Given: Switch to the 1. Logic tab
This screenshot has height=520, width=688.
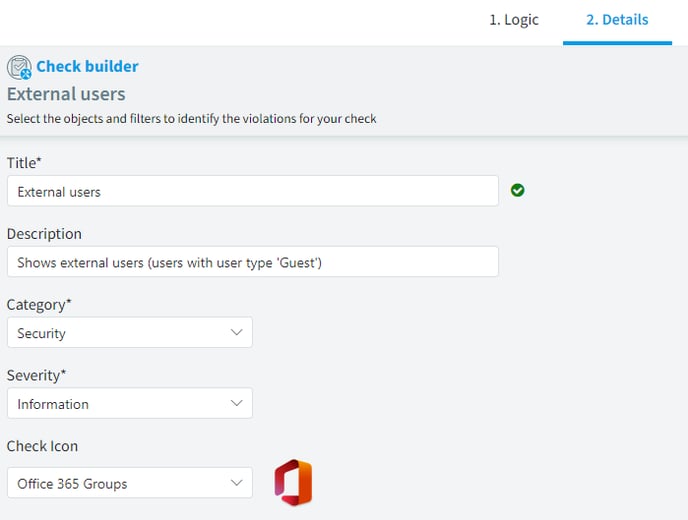Looking at the screenshot, I should click(x=514, y=20).
